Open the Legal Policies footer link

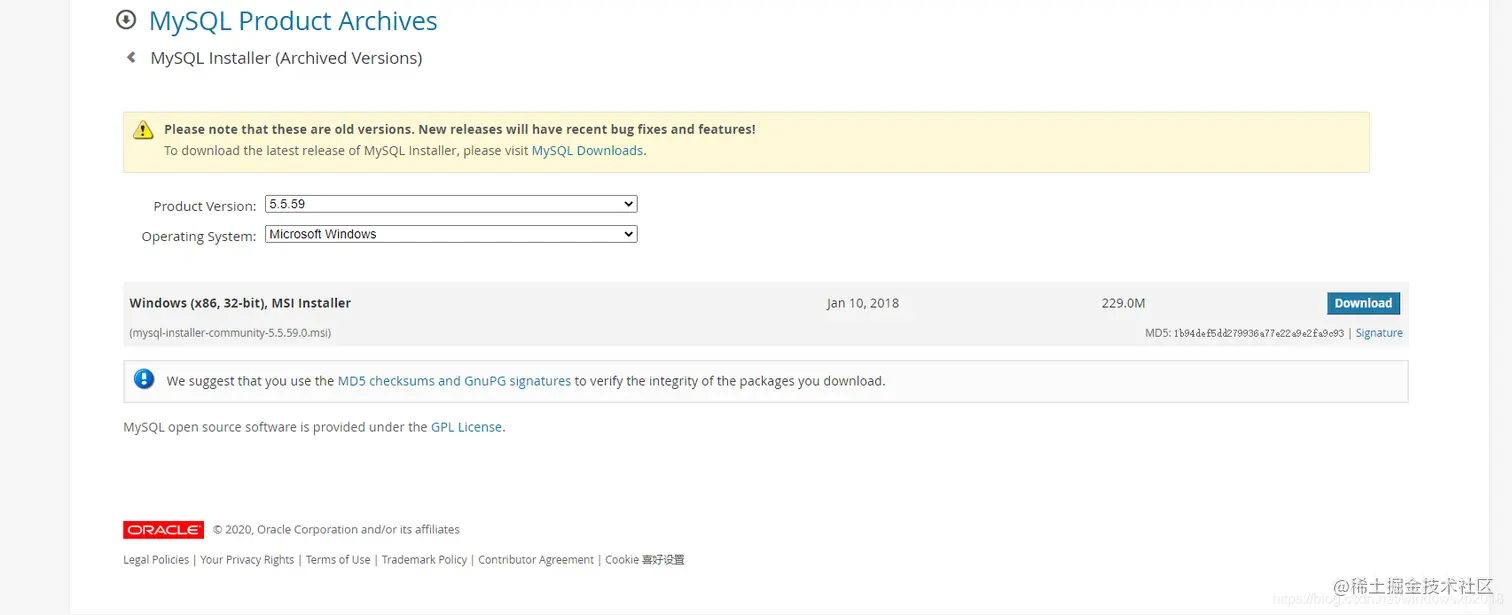click(156, 560)
